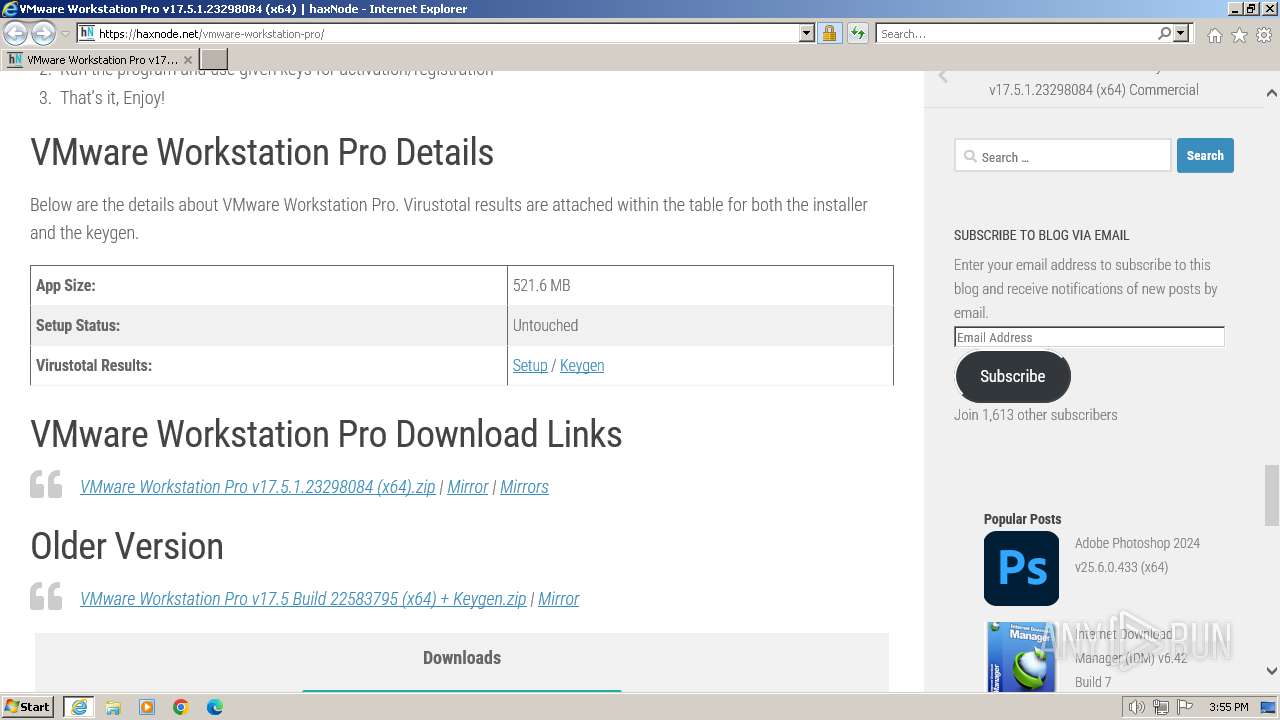Image resolution: width=1280 pixels, height=720 pixels.
Task: Click the previous post left chevron
Action: click(943, 76)
